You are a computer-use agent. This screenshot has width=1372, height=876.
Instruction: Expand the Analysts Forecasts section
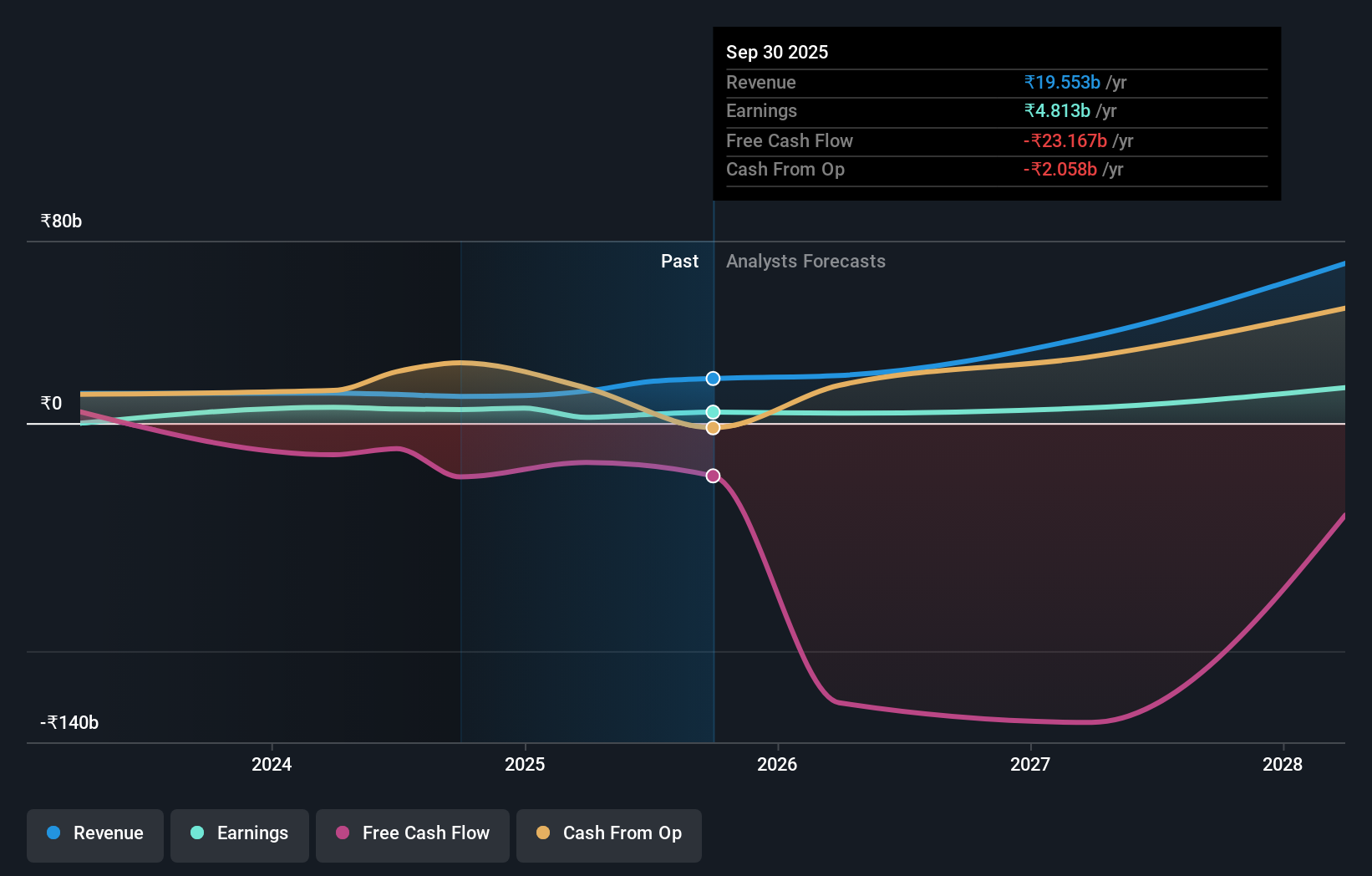805,261
